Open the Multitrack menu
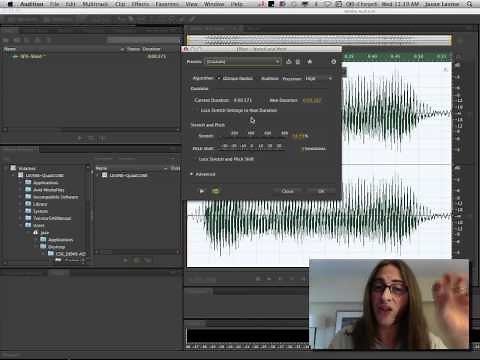 click(95, 4)
